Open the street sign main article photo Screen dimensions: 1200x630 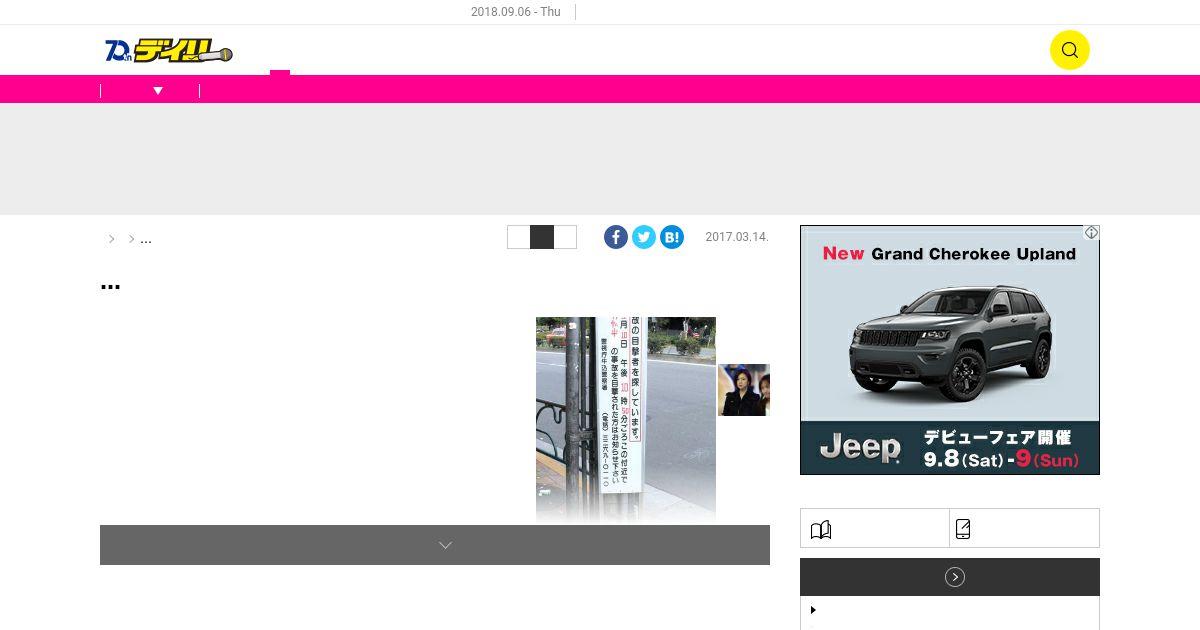(x=626, y=420)
